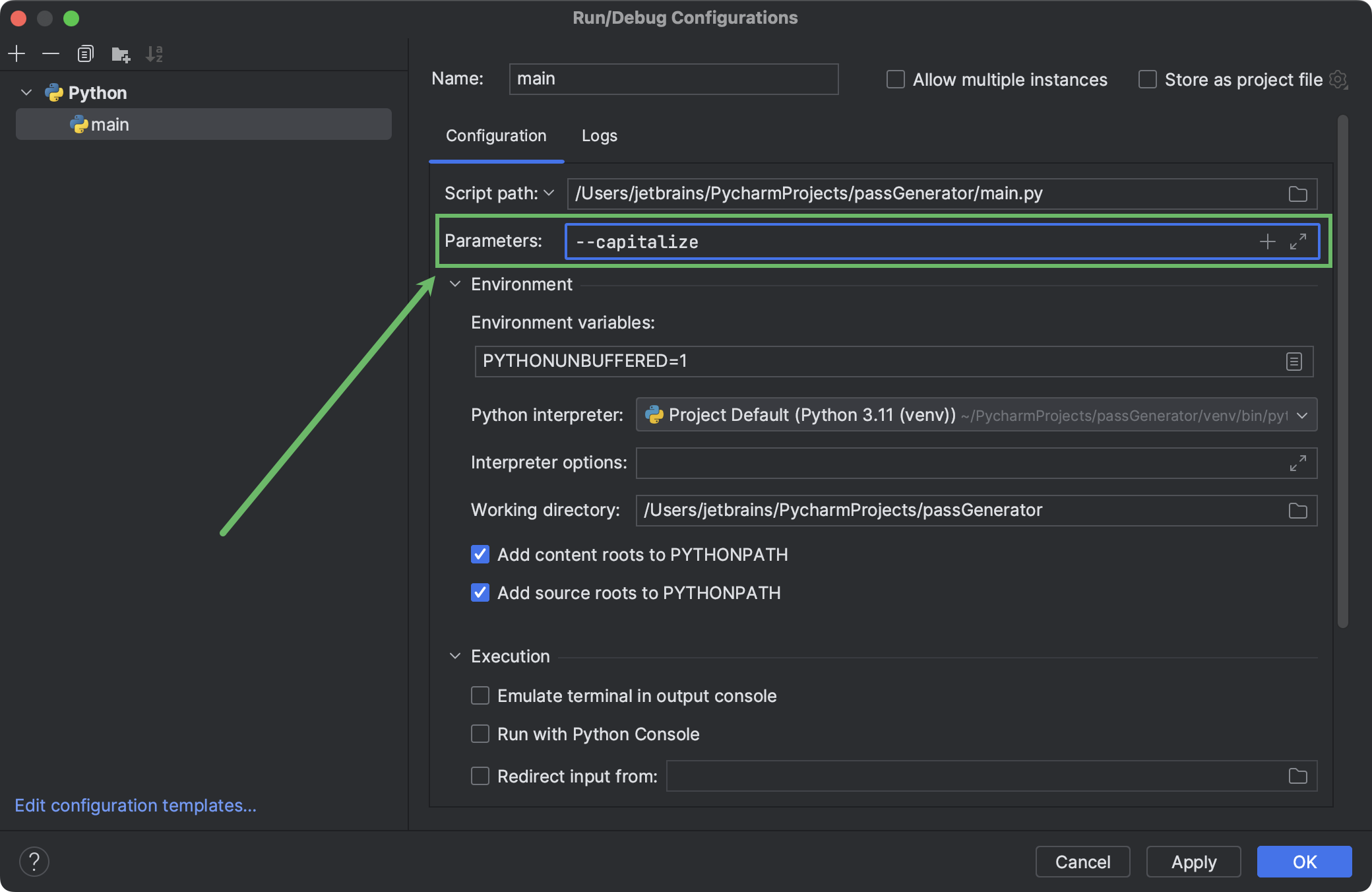
Task: Click the environment variables copy icon
Action: coord(1294,362)
